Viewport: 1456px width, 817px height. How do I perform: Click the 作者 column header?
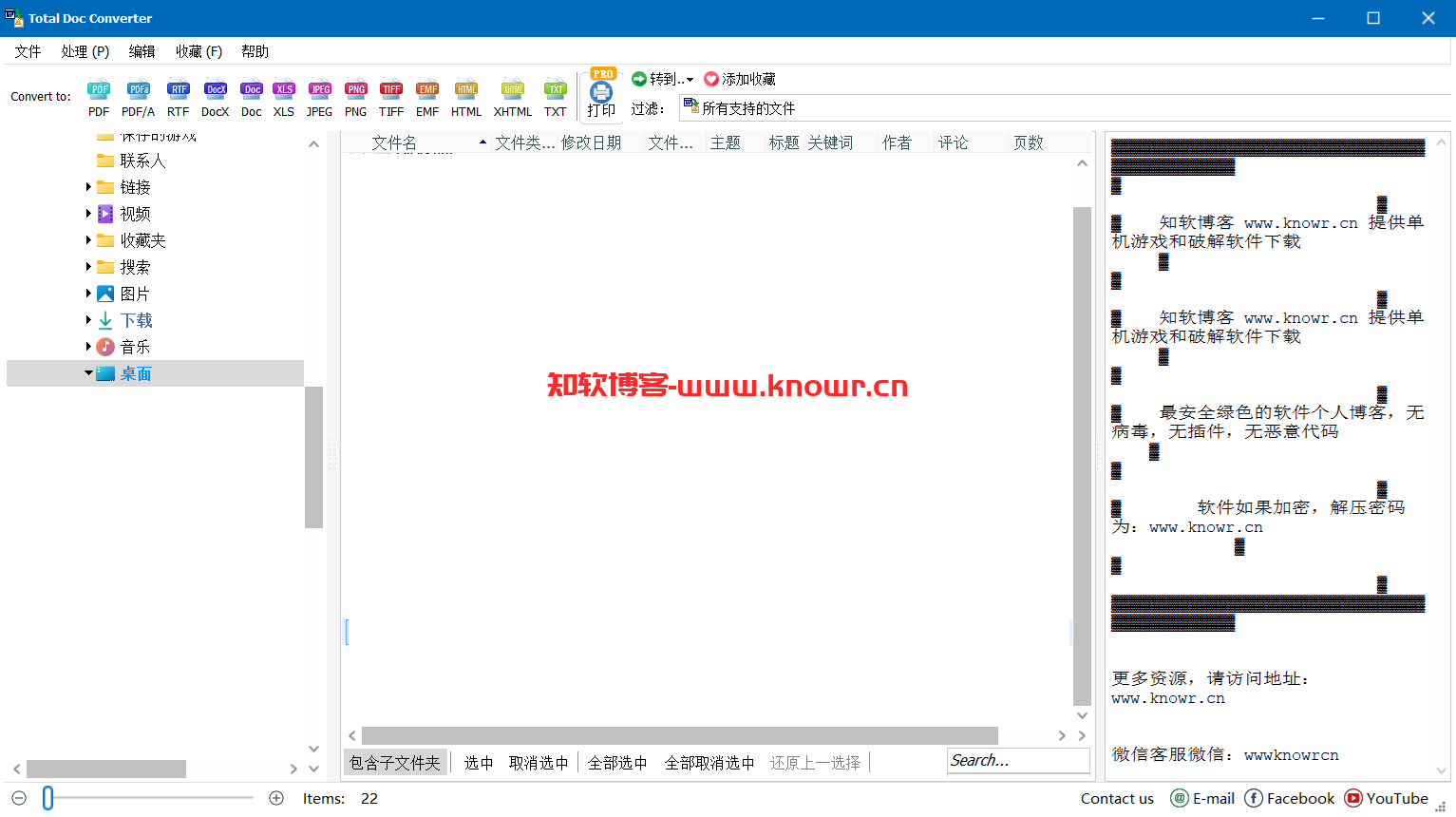coord(897,142)
